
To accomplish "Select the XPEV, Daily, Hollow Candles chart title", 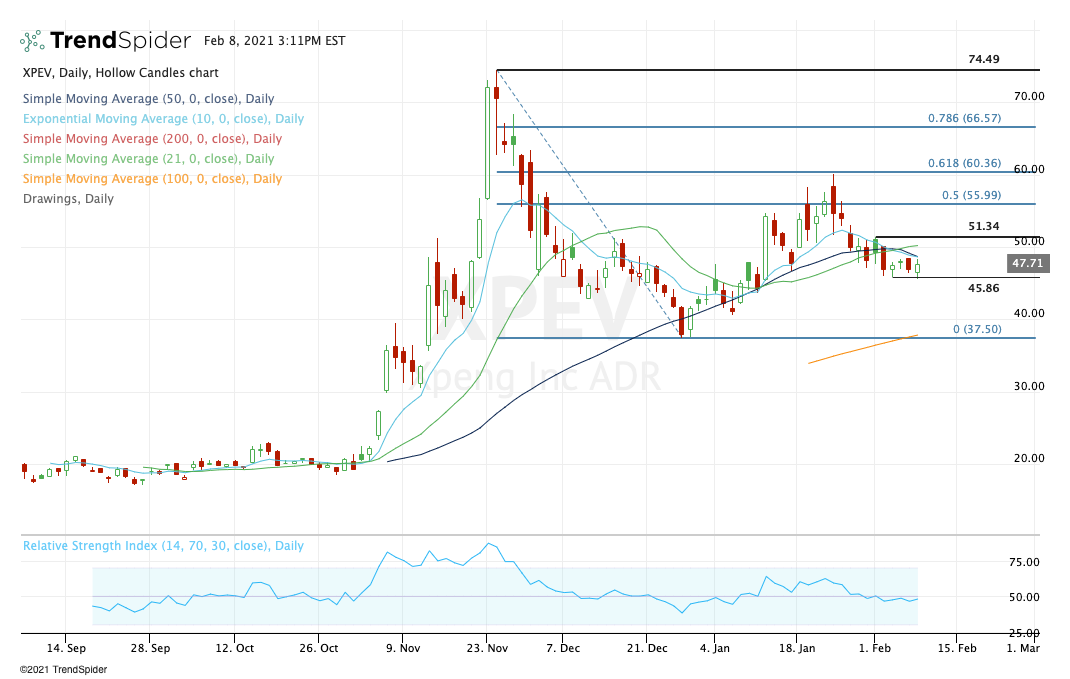I will coord(120,73).
